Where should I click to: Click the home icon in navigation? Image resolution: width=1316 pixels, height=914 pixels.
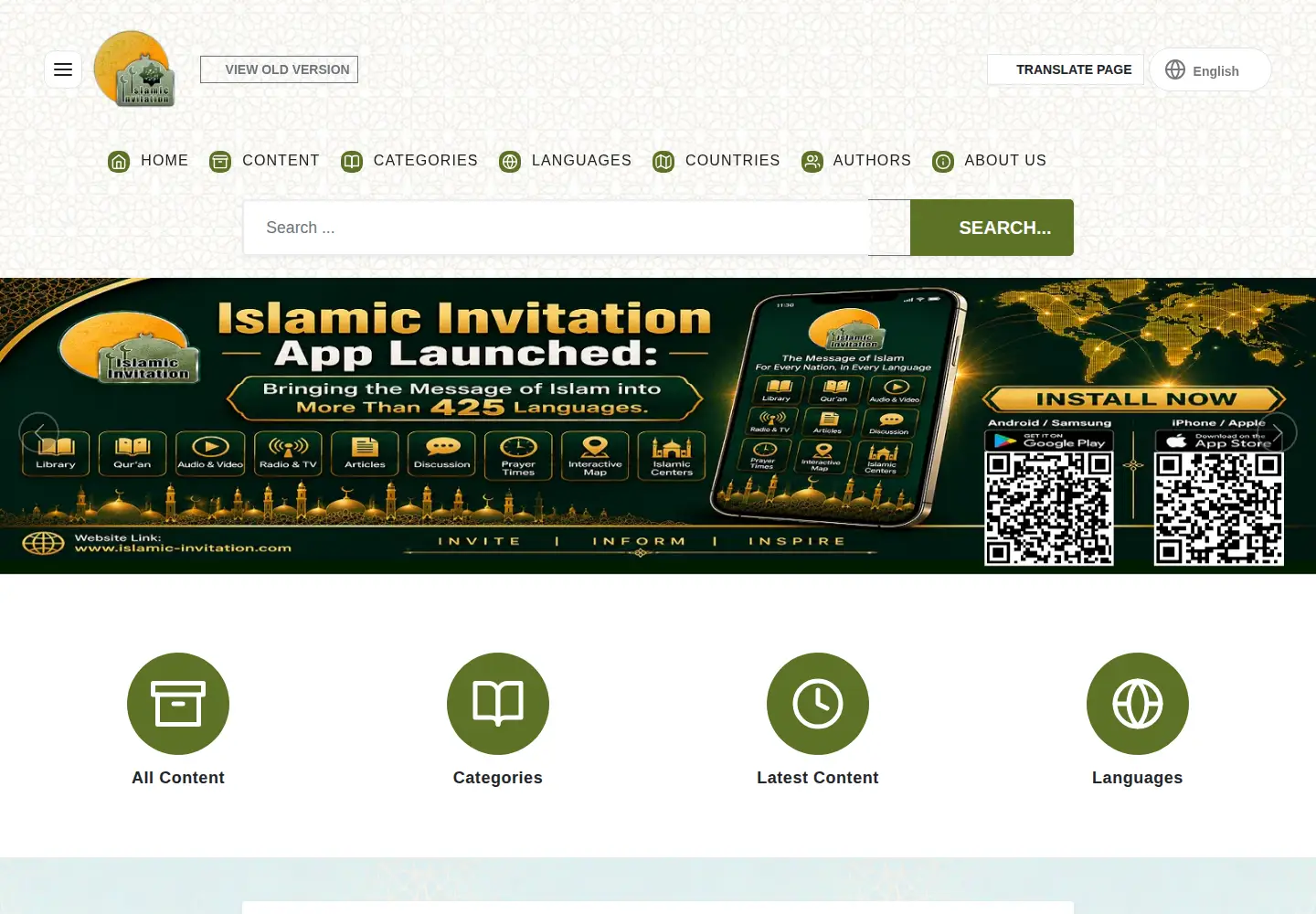tap(119, 162)
